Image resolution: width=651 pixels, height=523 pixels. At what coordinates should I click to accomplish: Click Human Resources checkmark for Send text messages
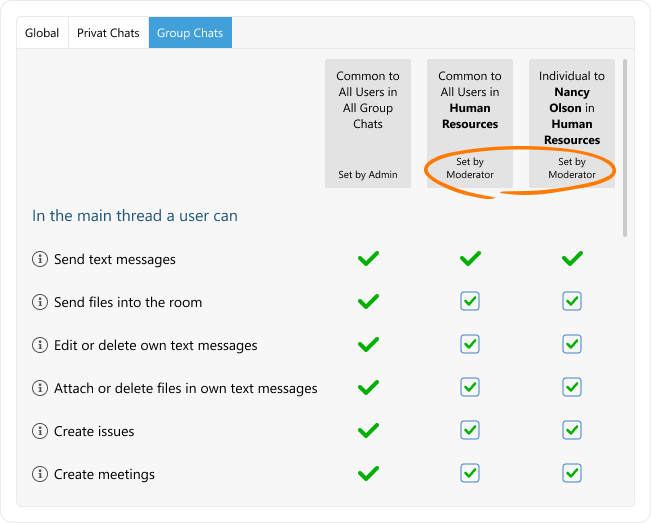(470, 259)
